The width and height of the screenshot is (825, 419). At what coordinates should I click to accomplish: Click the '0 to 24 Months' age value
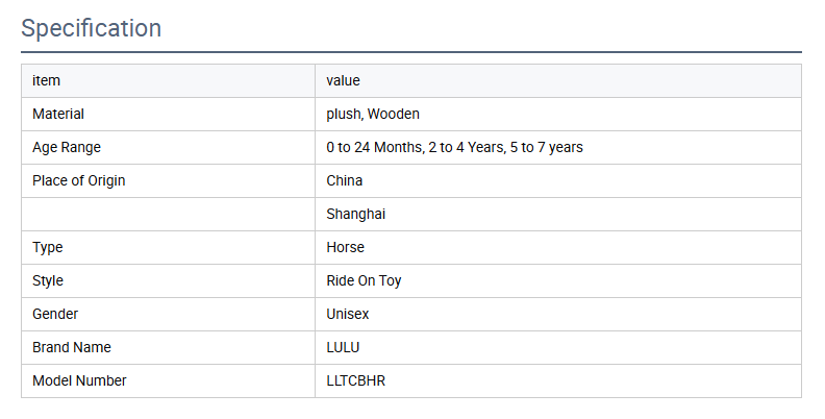point(375,147)
